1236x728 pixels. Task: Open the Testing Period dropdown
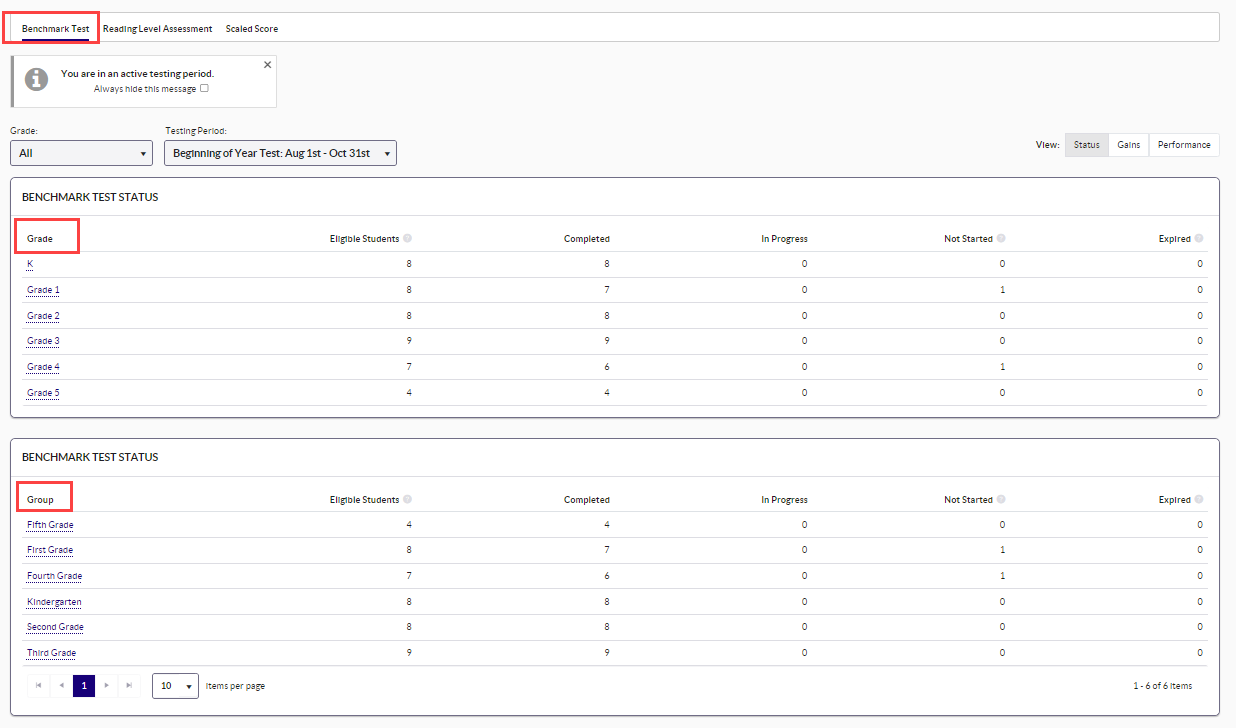(280, 153)
